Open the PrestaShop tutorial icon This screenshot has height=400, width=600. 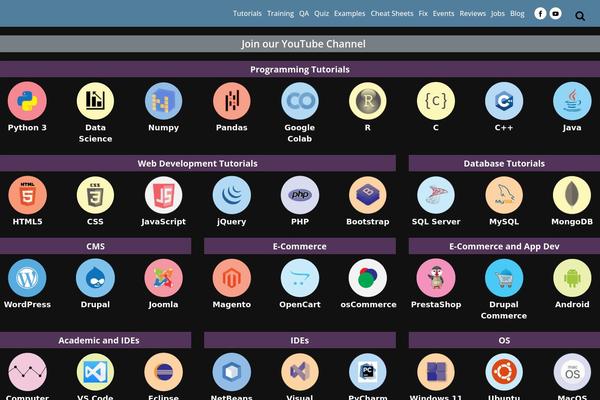point(436,278)
